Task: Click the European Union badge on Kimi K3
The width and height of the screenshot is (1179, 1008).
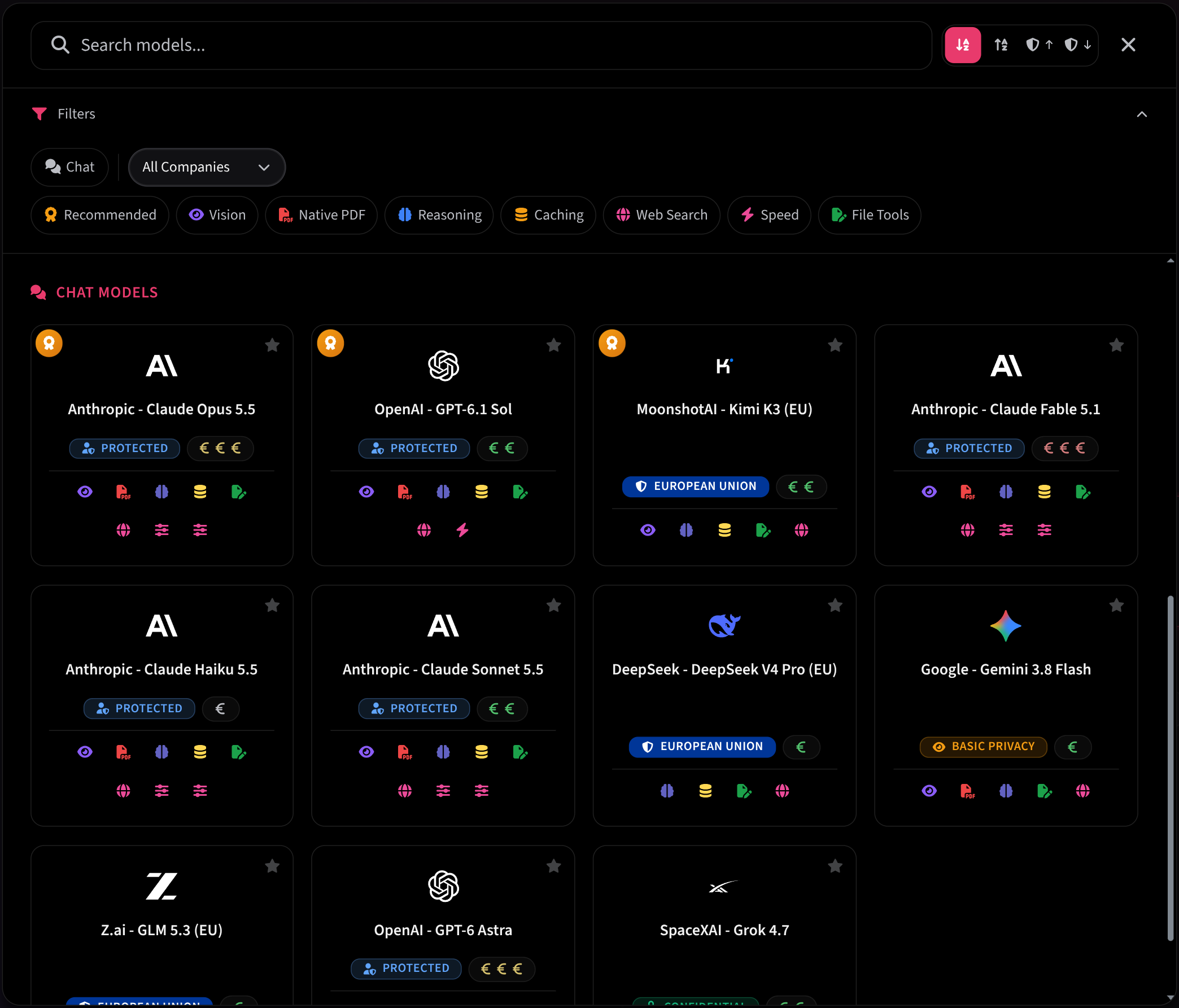Action: pyautogui.click(x=695, y=487)
